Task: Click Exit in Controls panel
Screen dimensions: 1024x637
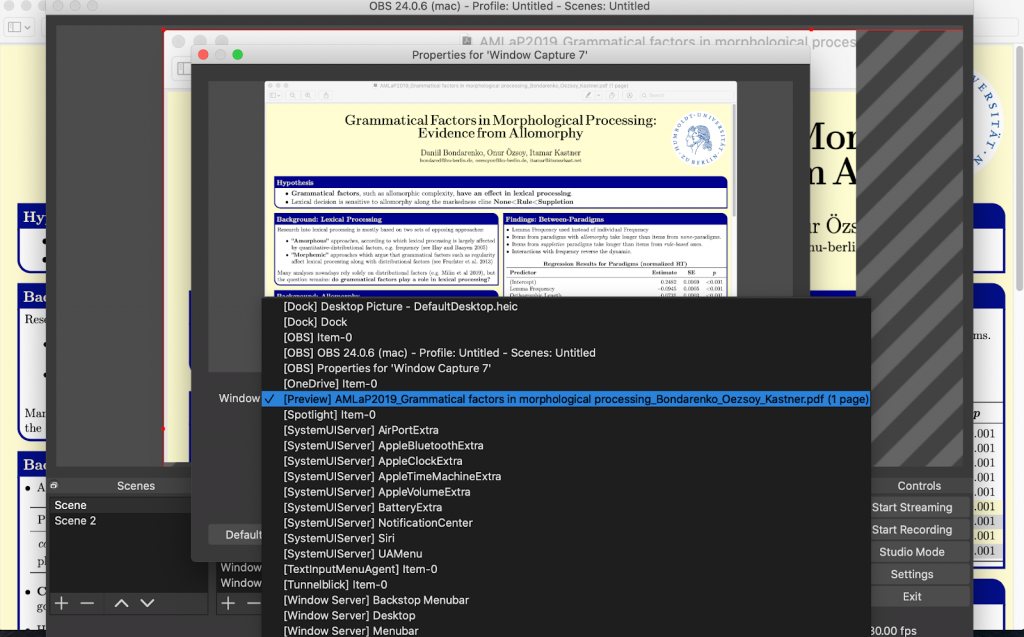Action: coord(920,596)
